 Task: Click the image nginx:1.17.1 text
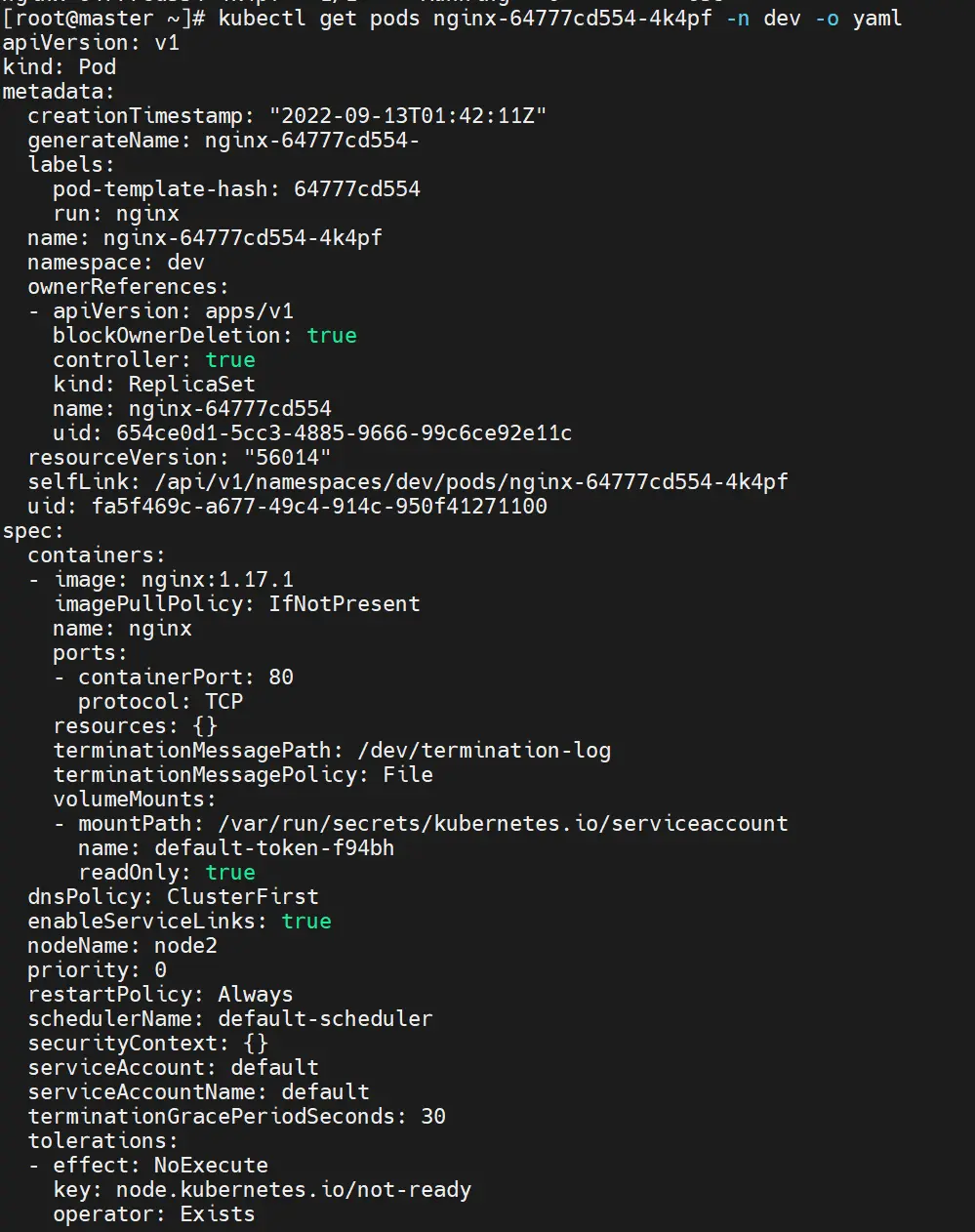pyautogui.click(x=217, y=580)
